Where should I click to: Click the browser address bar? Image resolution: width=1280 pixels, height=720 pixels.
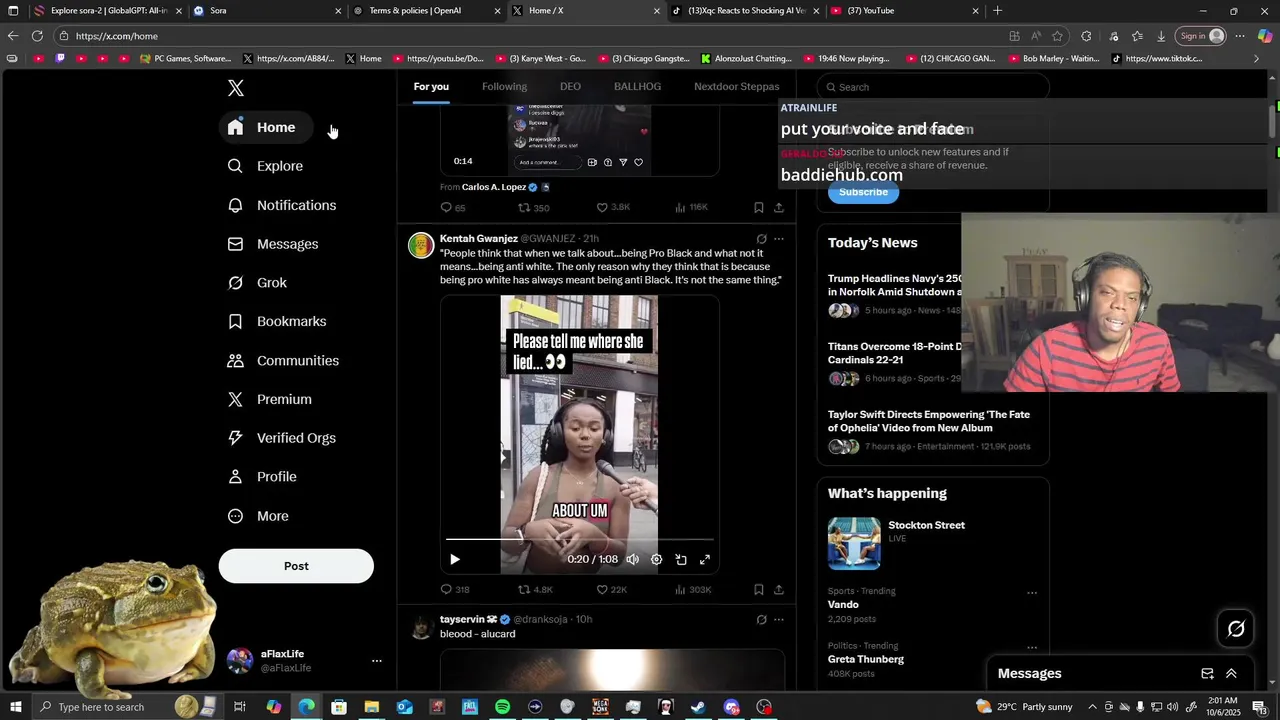click(530, 36)
